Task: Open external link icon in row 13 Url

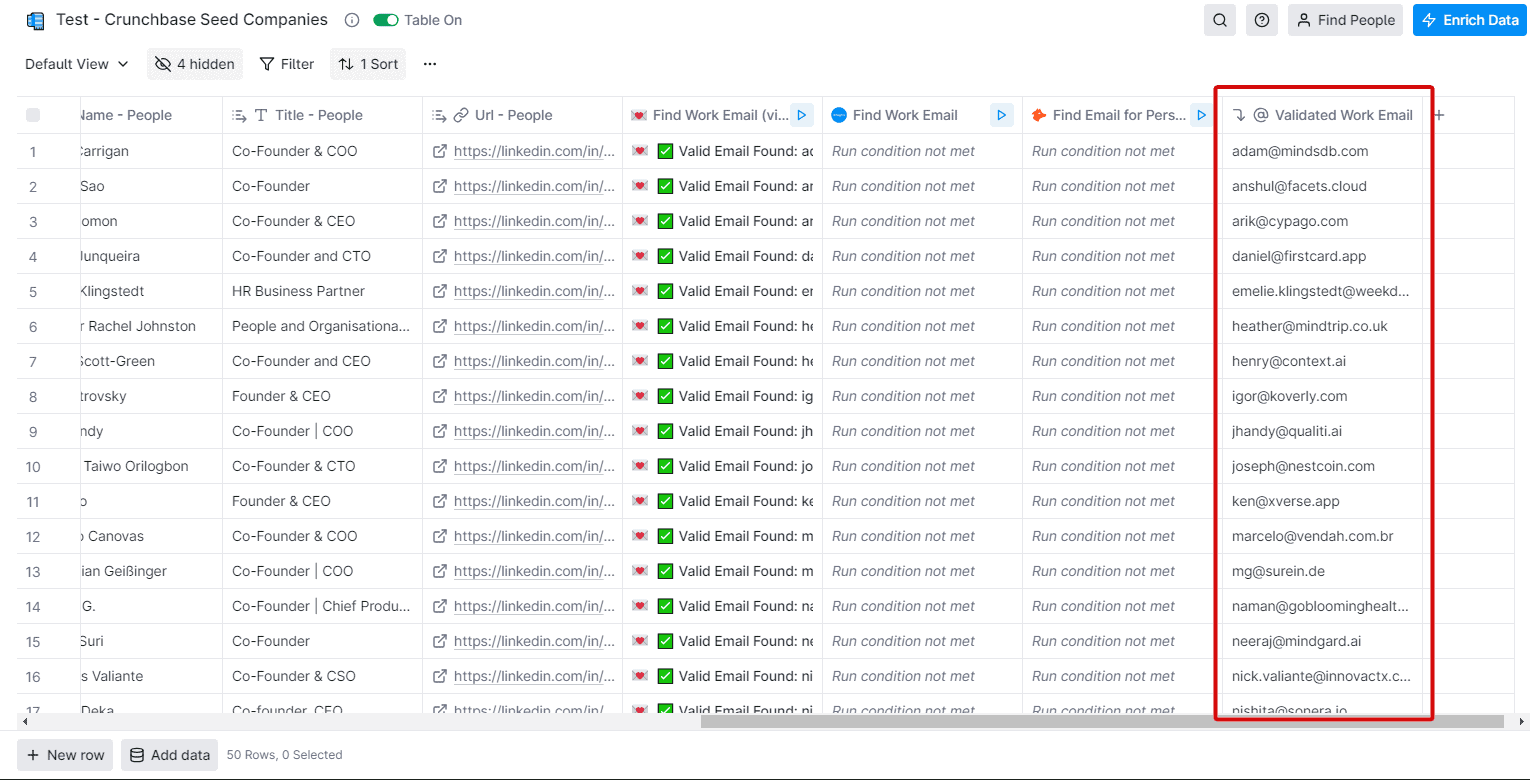Action: click(439, 571)
